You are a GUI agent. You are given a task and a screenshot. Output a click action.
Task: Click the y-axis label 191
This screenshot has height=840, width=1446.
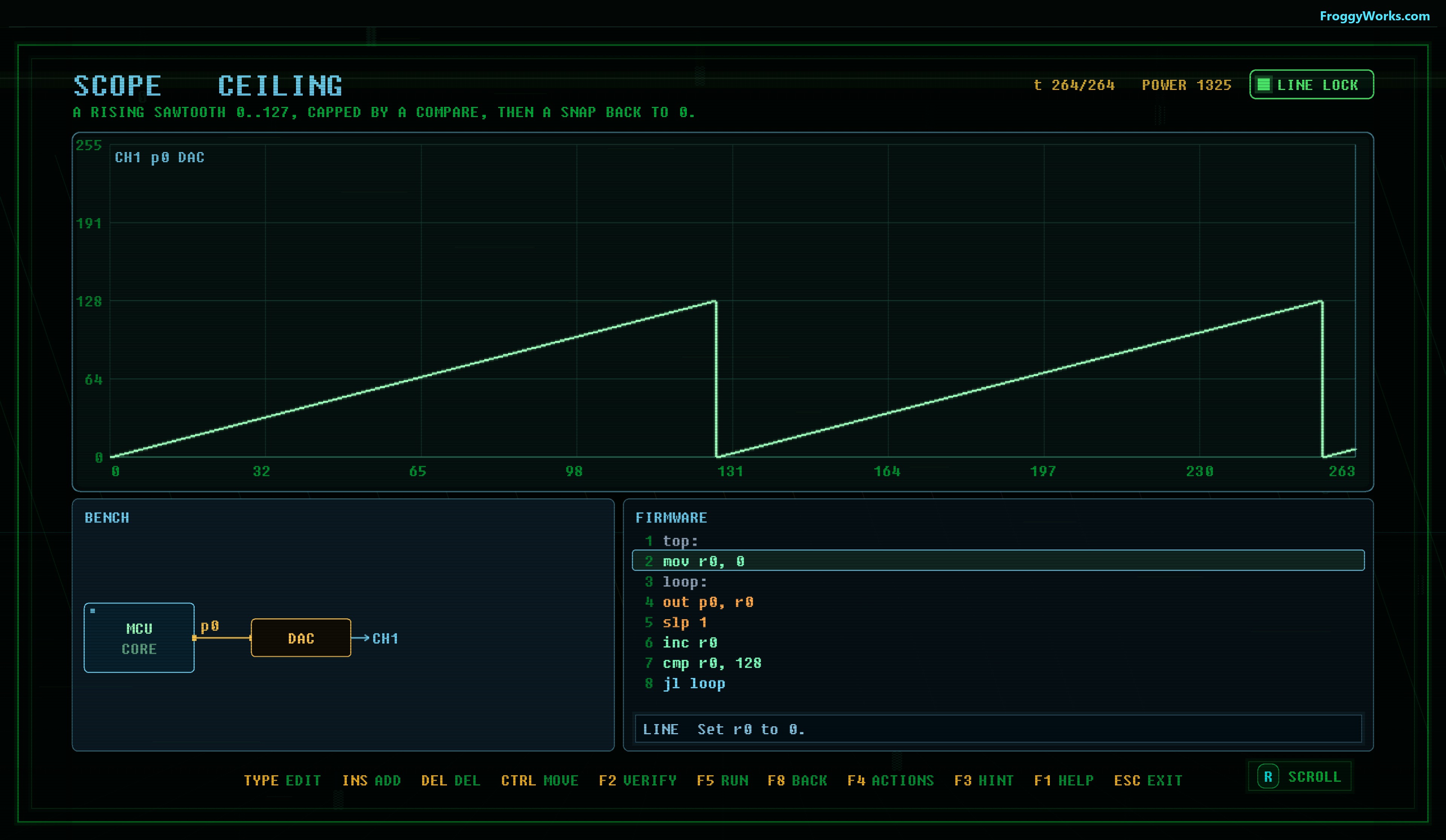[89, 223]
